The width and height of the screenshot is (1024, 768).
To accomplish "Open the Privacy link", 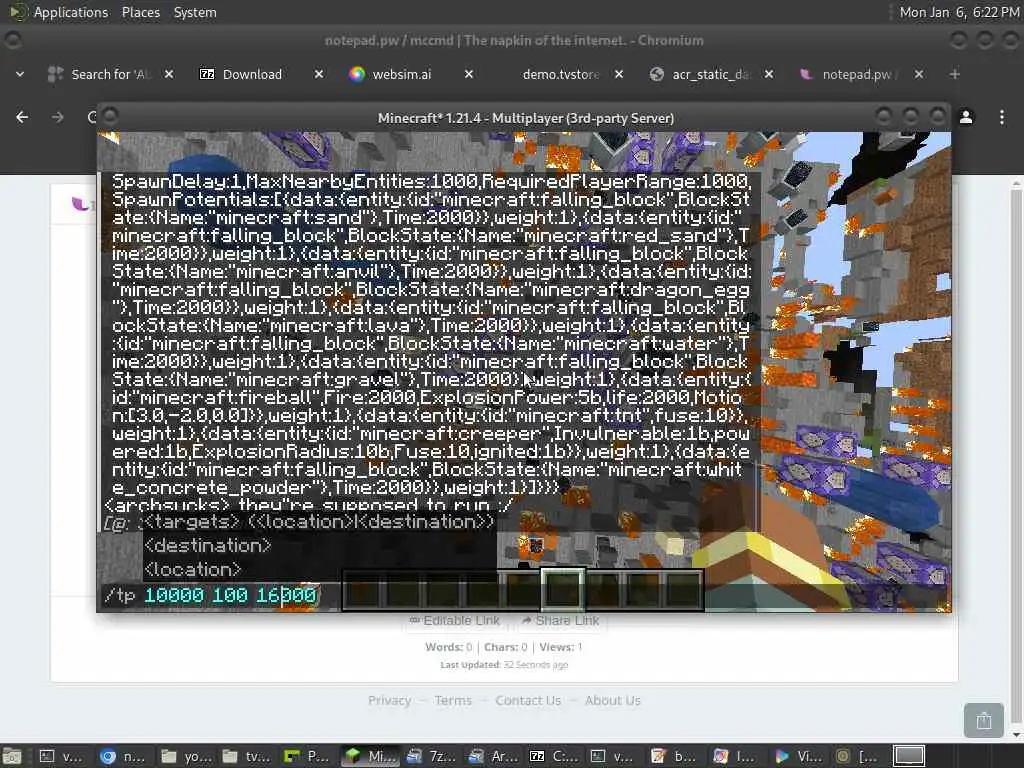I will click(x=389, y=700).
